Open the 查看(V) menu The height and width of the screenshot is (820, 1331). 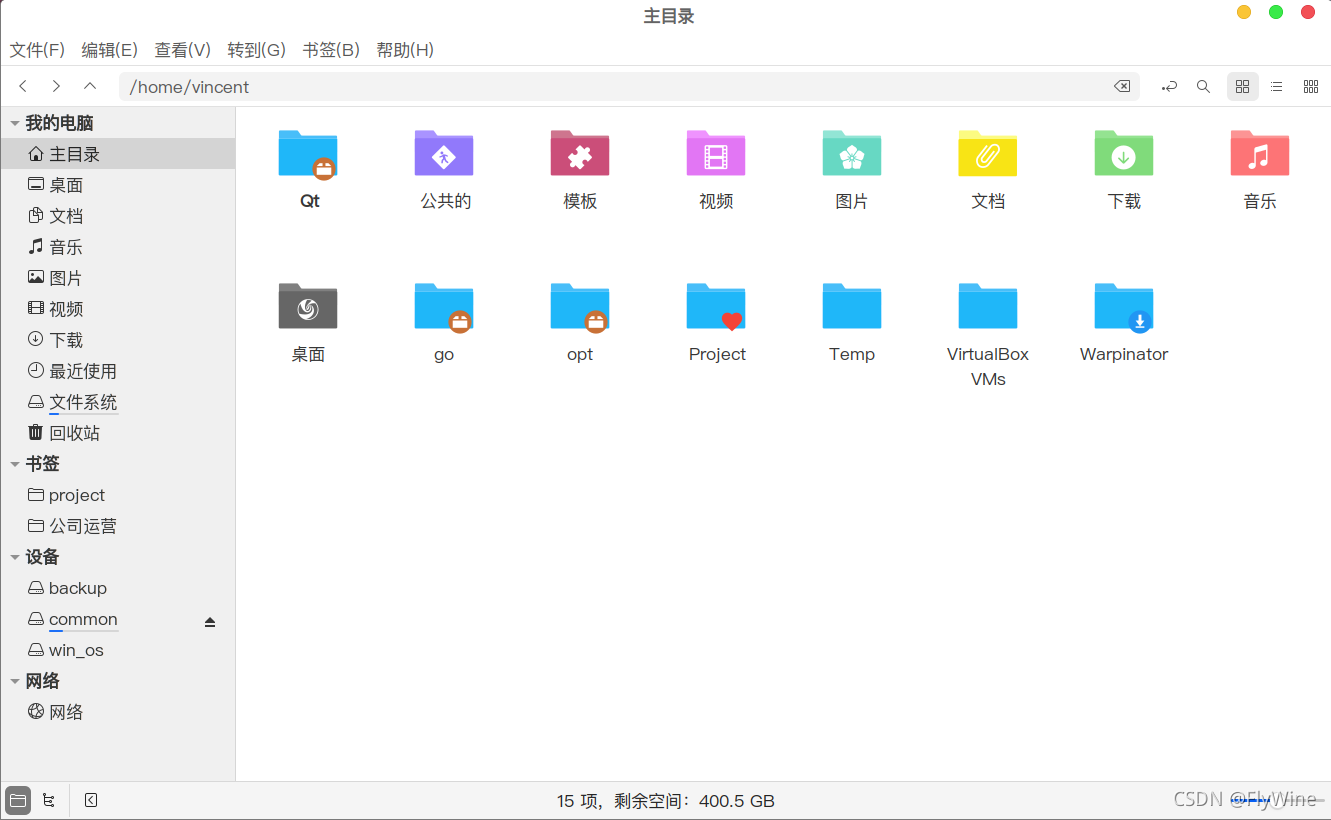click(182, 50)
